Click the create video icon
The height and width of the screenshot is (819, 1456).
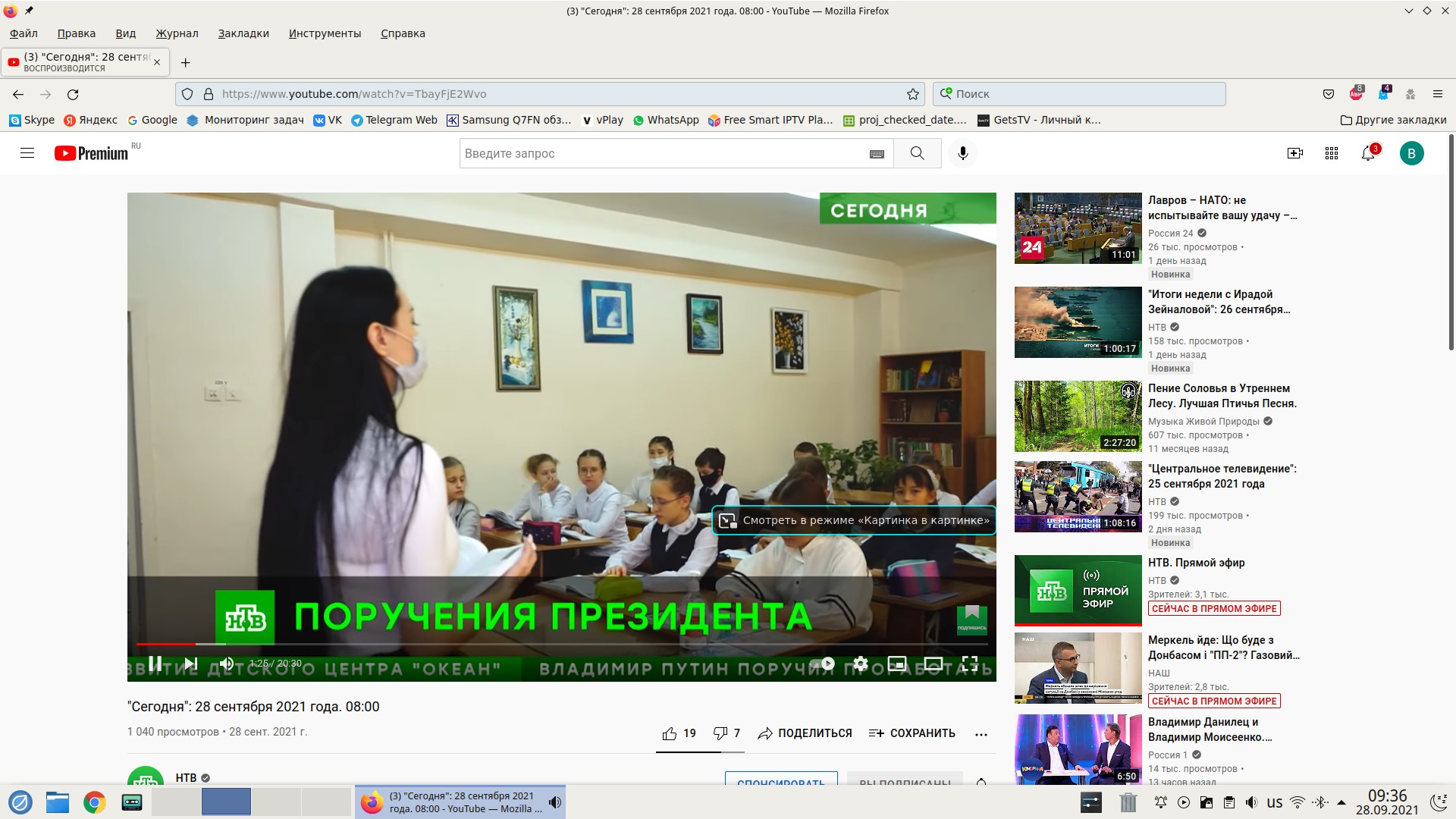[1295, 153]
